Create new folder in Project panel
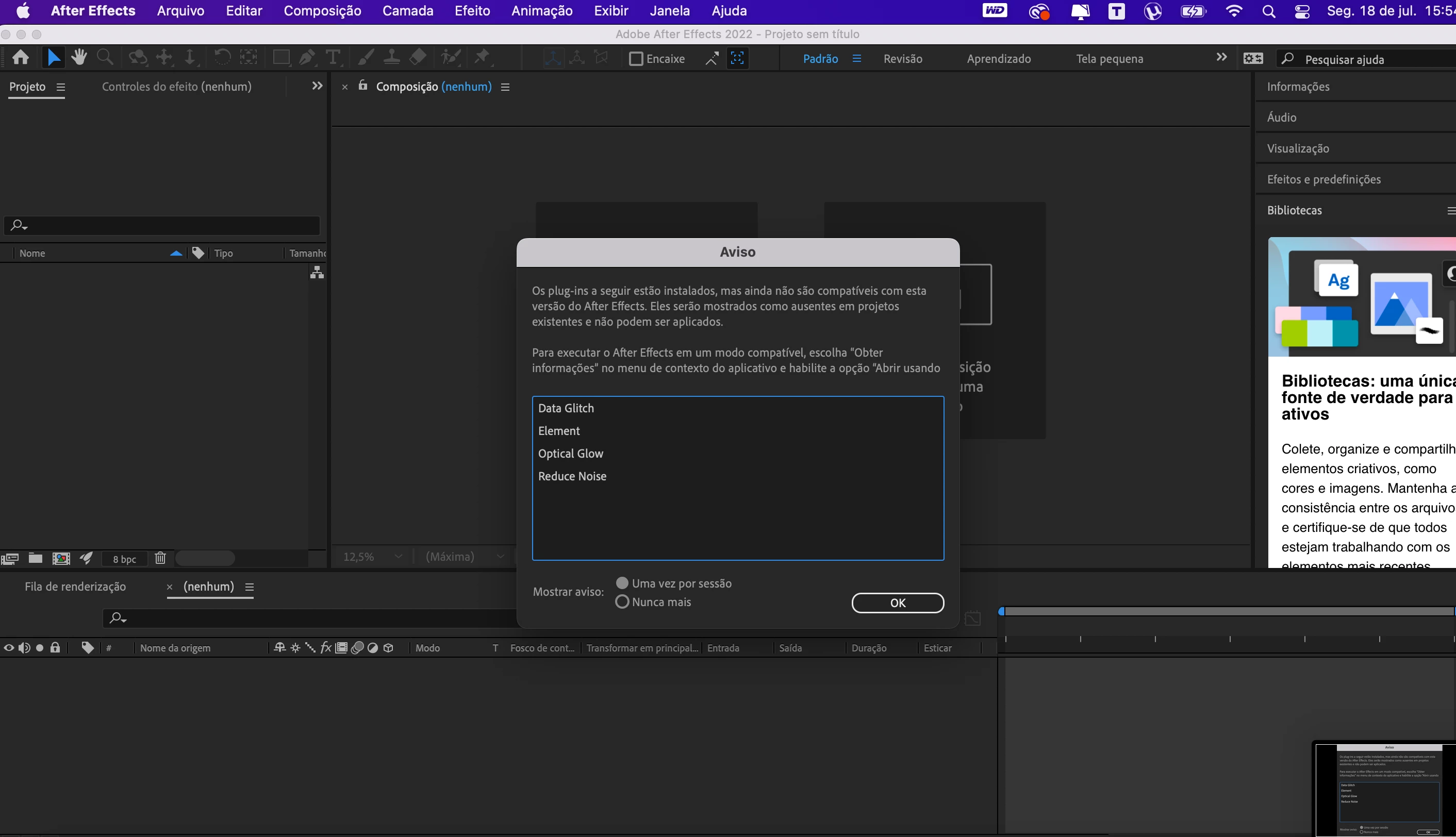Image resolution: width=1456 pixels, height=837 pixels. pyautogui.click(x=36, y=558)
